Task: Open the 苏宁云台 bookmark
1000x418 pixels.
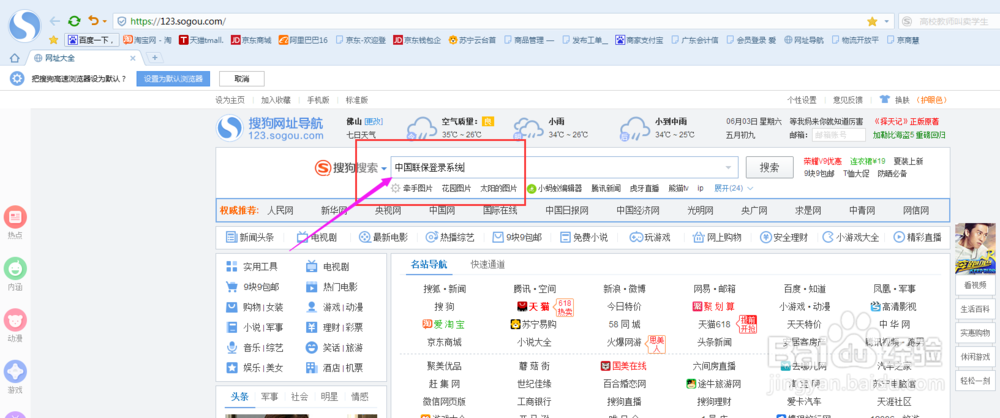Action: pos(472,40)
